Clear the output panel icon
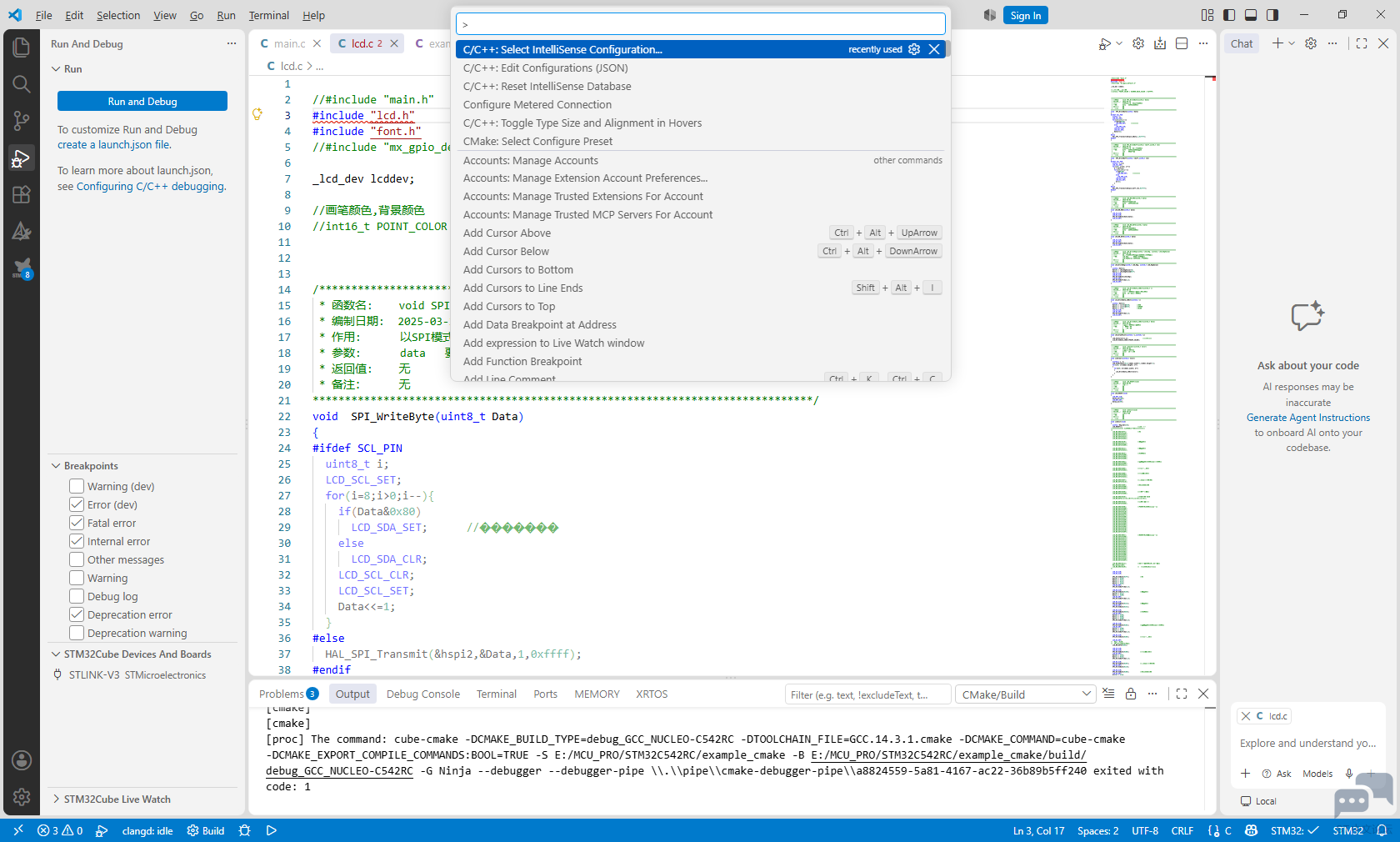 [1108, 694]
